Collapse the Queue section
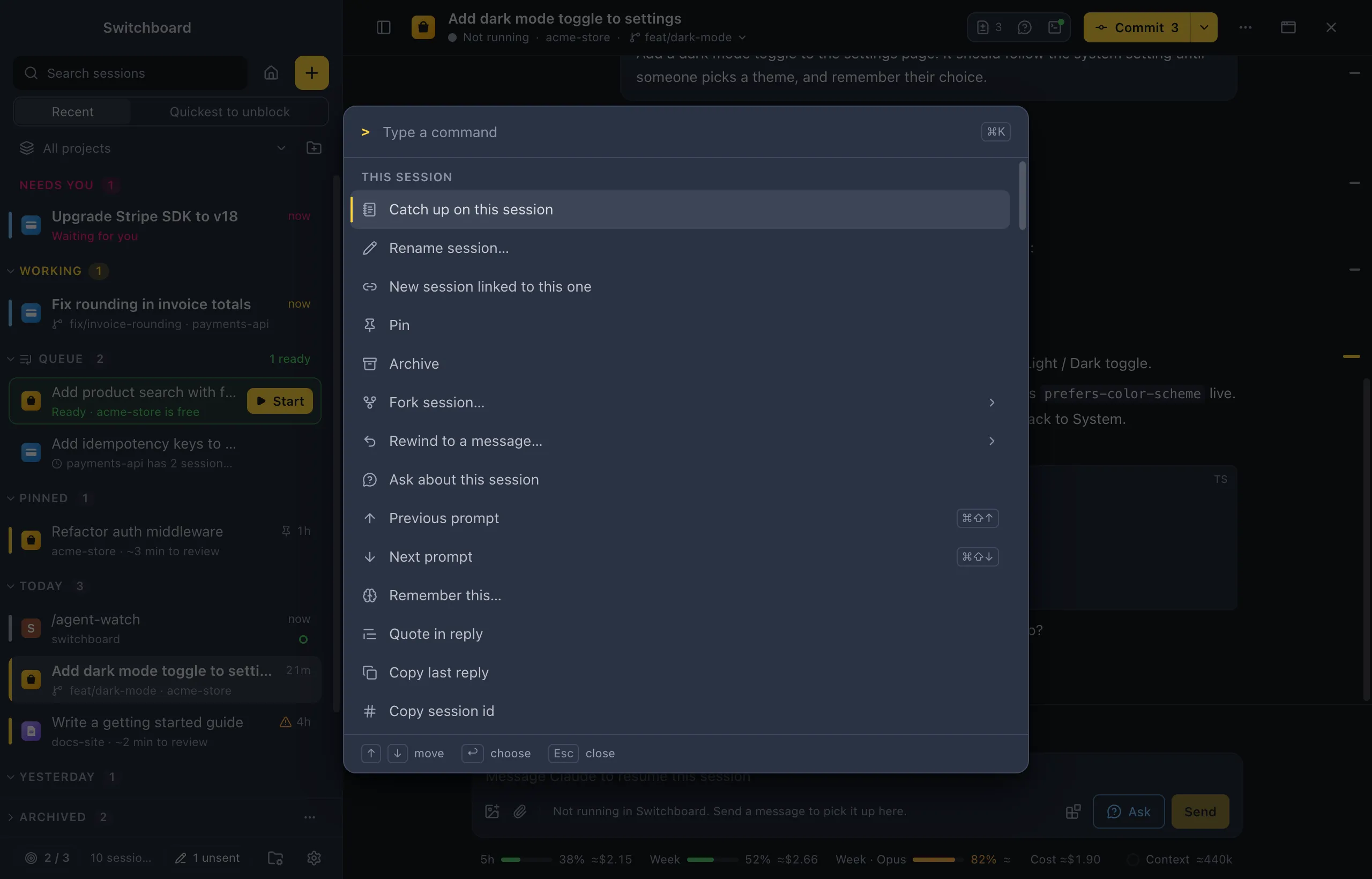The image size is (1372, 879). [10, 359]
